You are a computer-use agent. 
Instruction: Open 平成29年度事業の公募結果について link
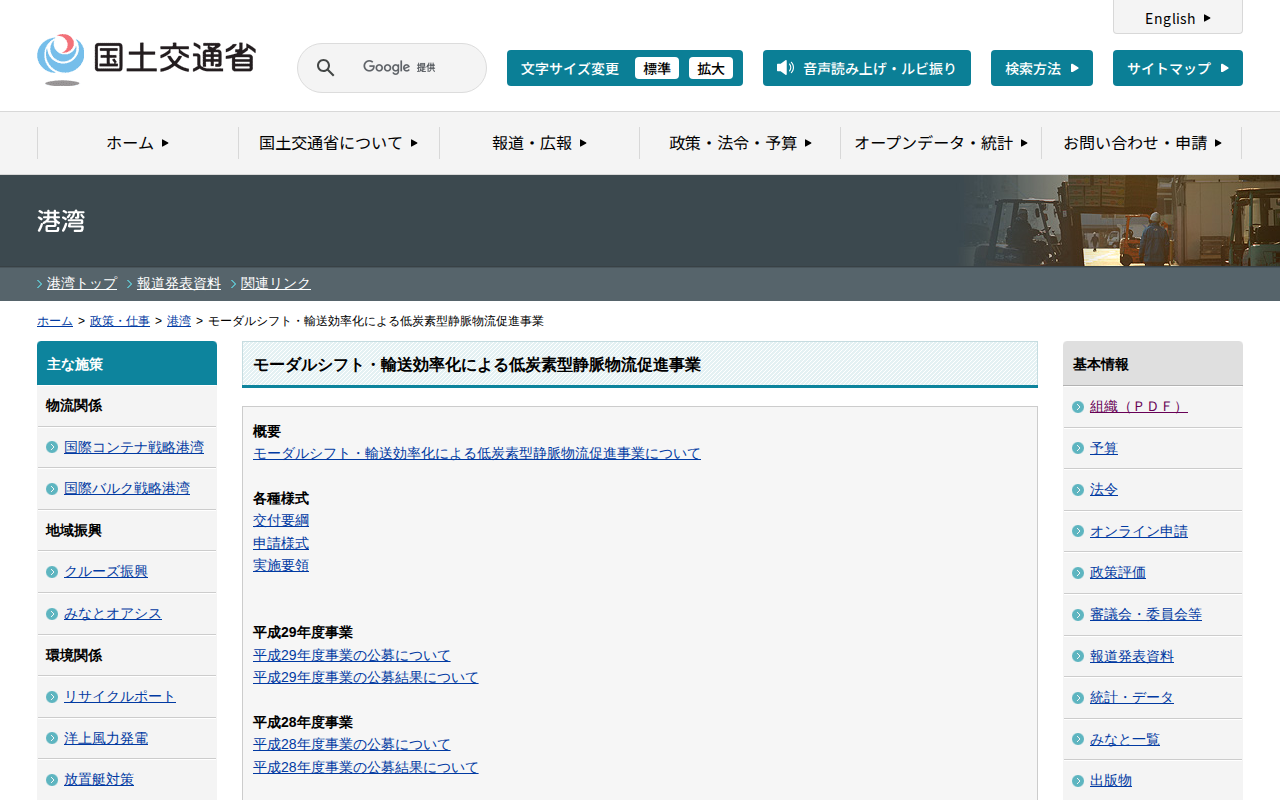tap(366, 677)
